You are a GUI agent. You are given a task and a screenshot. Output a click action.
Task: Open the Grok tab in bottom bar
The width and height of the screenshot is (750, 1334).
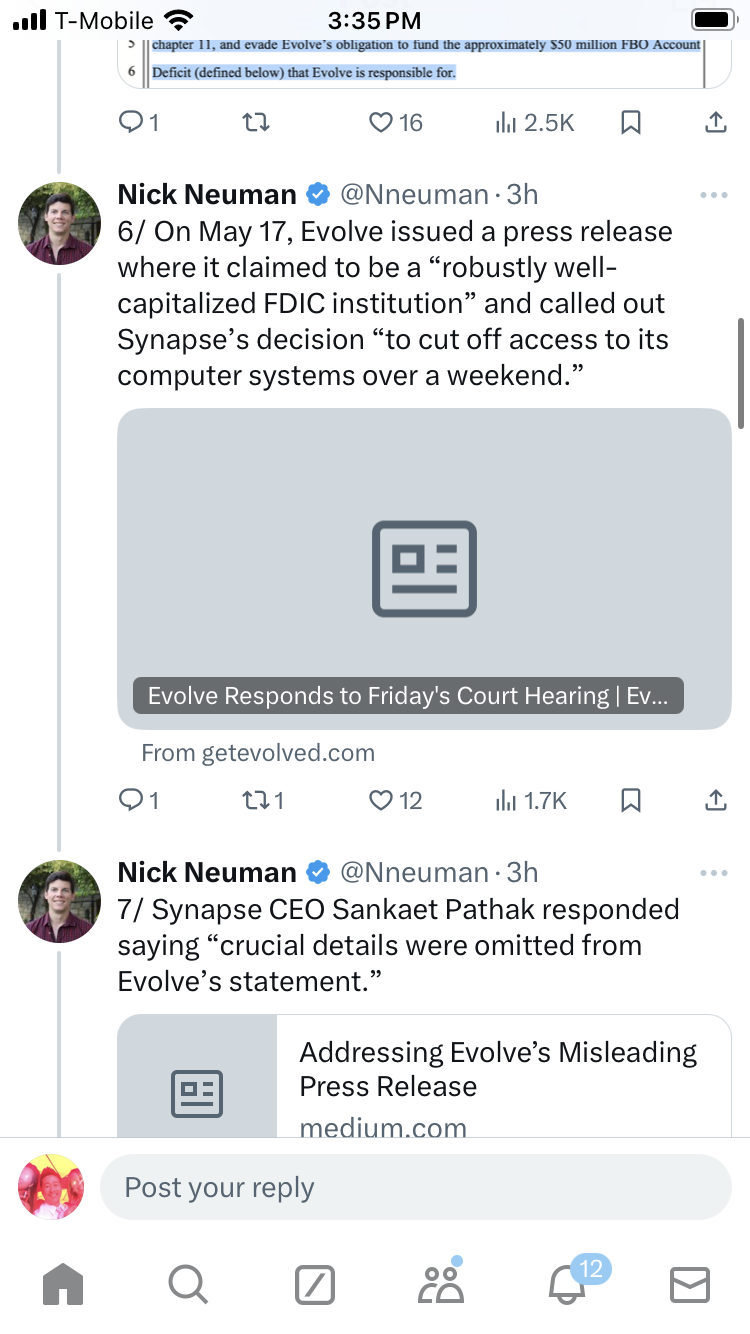point(315,1284)
